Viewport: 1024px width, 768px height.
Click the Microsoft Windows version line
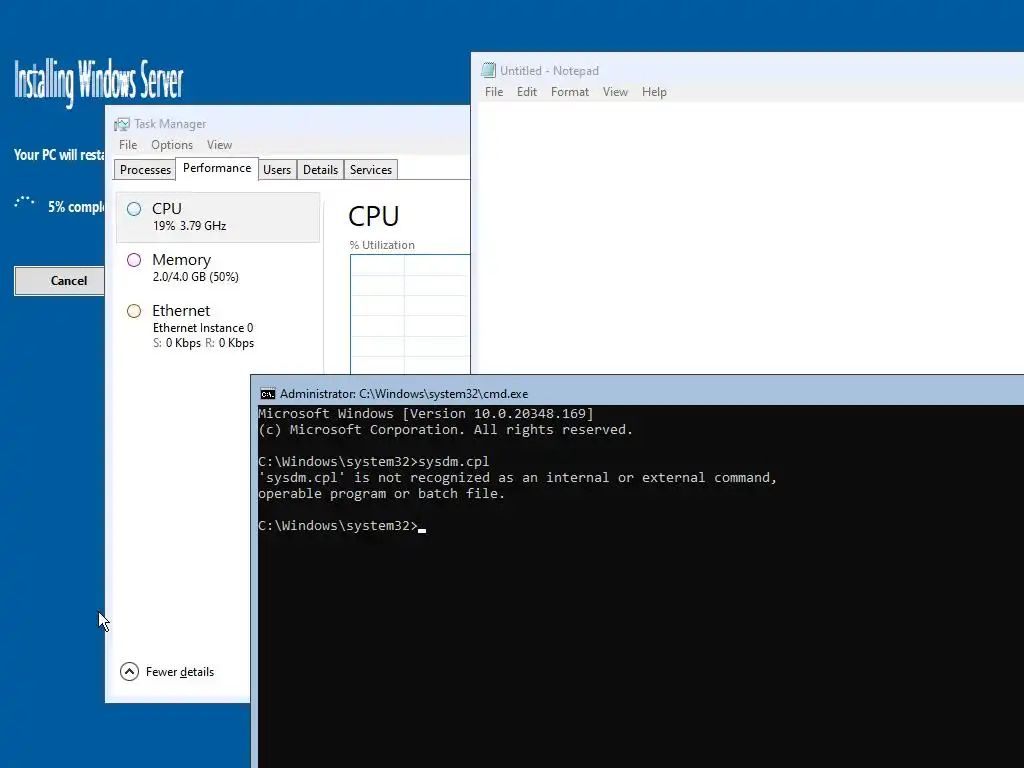tap(426, 413)
